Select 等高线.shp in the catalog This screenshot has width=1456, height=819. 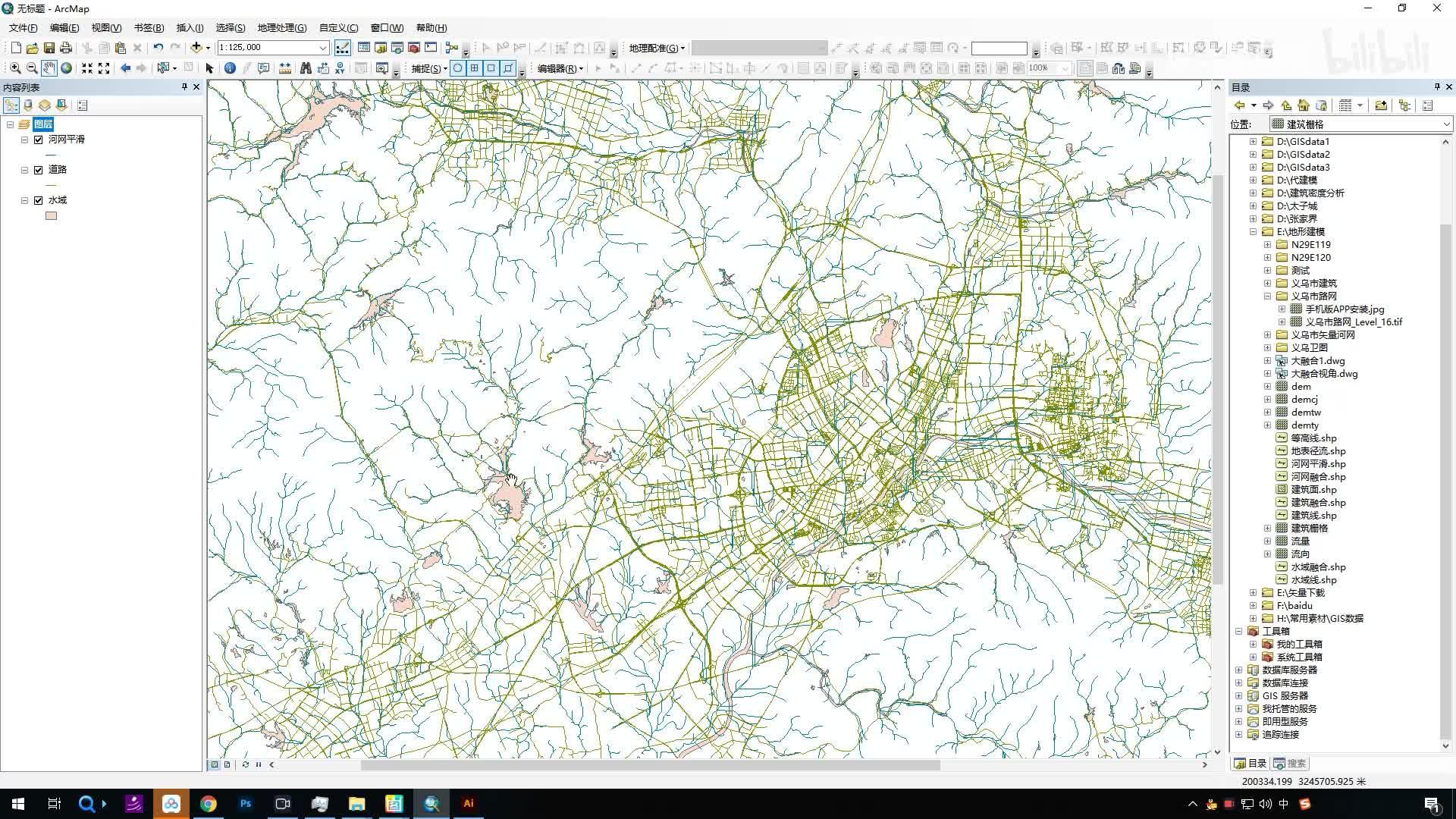1313,438
